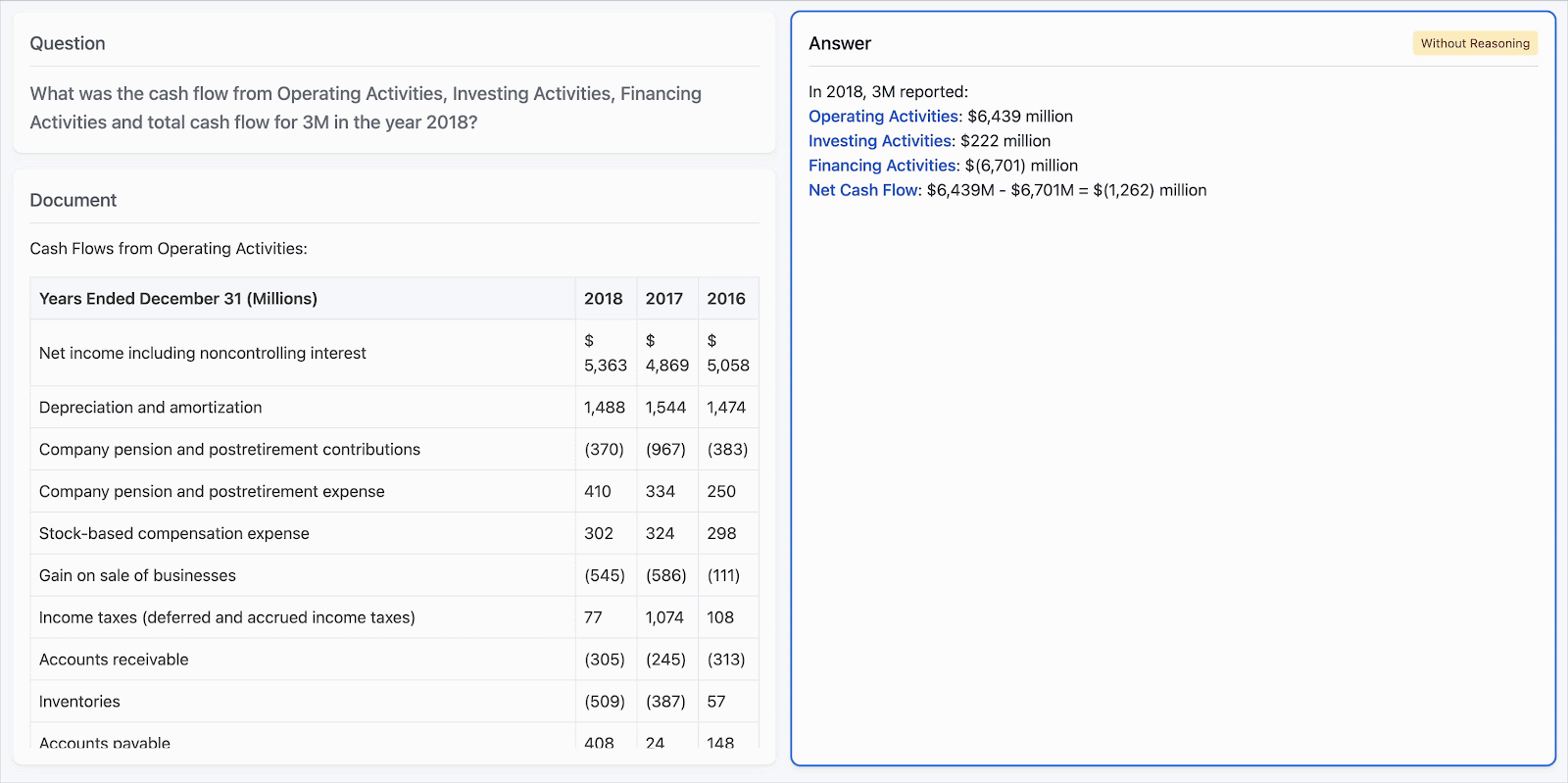Select the 2017 column header

pyautogui.click(x=663, y=299)
